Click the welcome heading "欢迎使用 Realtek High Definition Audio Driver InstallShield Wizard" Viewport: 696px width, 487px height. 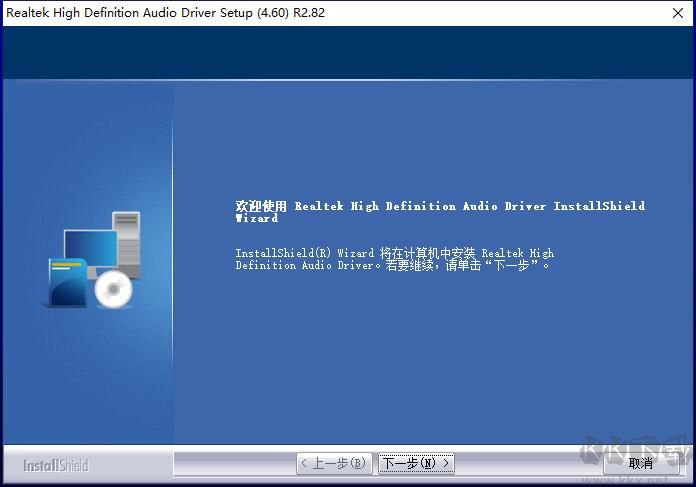(x=440, y=212)
